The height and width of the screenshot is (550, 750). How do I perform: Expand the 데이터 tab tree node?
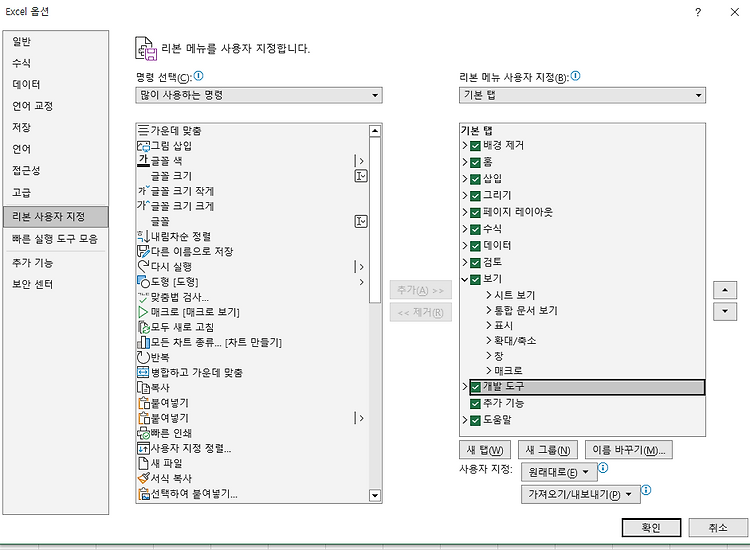coord(464,245)
